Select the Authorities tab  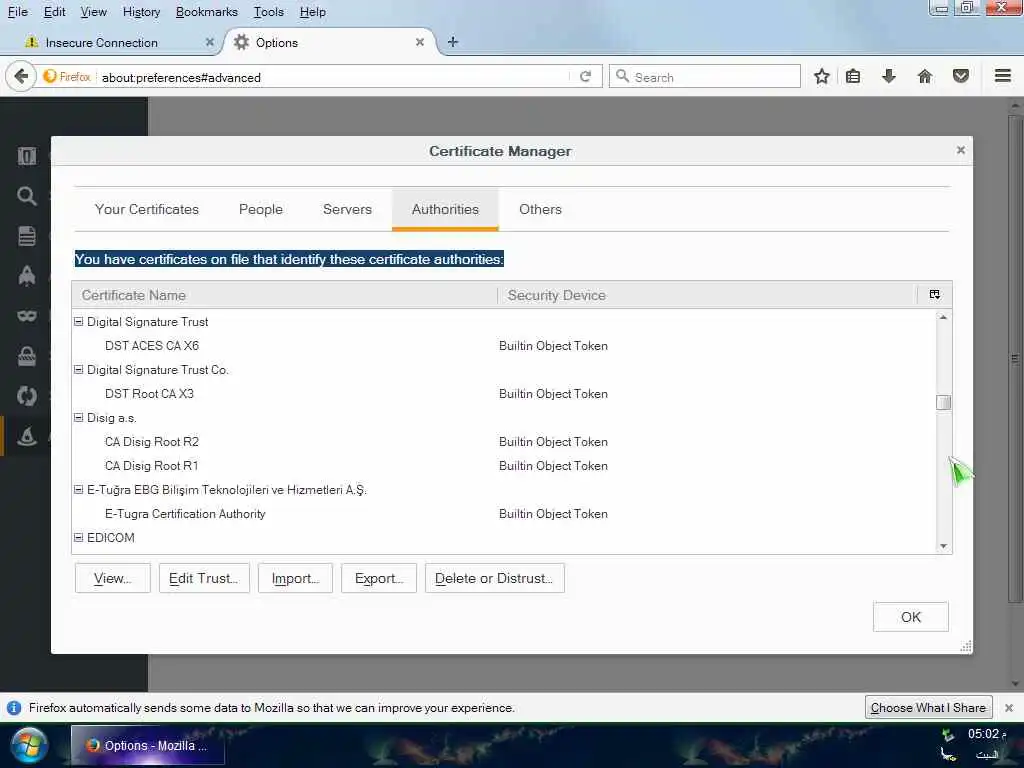[445, 209]
